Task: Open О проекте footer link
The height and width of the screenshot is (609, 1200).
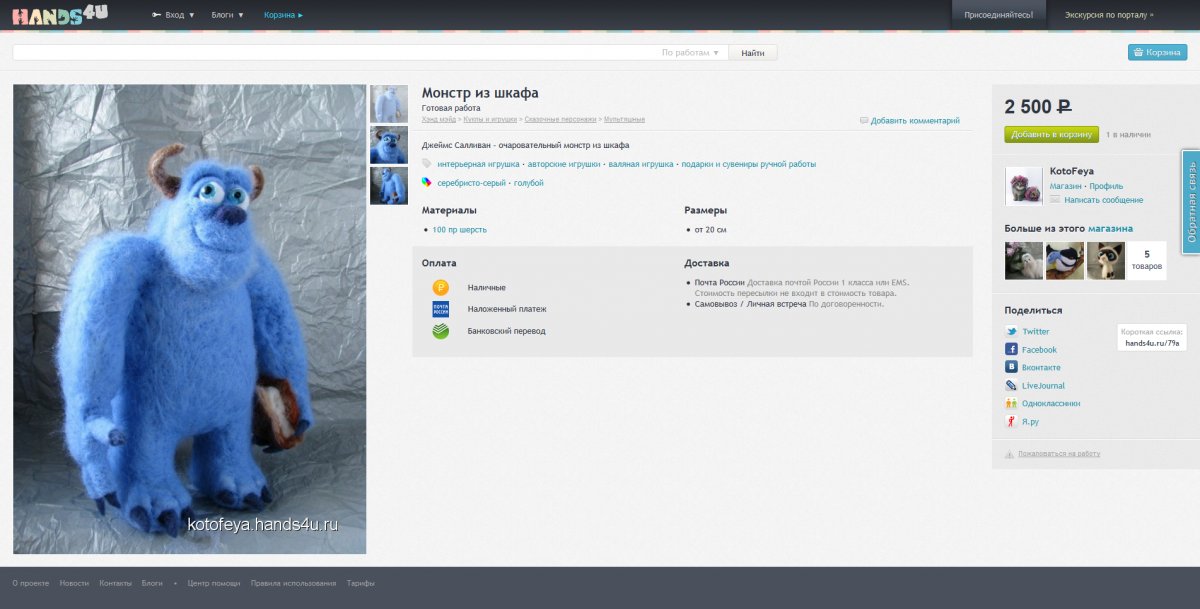Action: coord(30,583)
